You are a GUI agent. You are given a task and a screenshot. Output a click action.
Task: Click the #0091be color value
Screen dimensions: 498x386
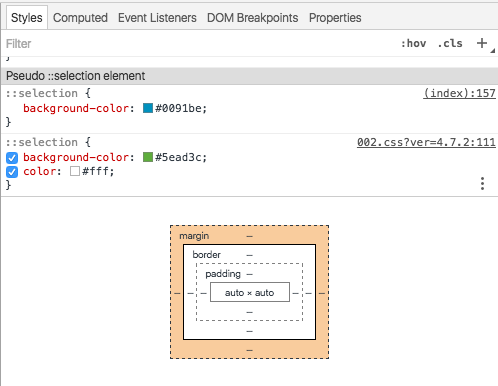tap(178, 108)
